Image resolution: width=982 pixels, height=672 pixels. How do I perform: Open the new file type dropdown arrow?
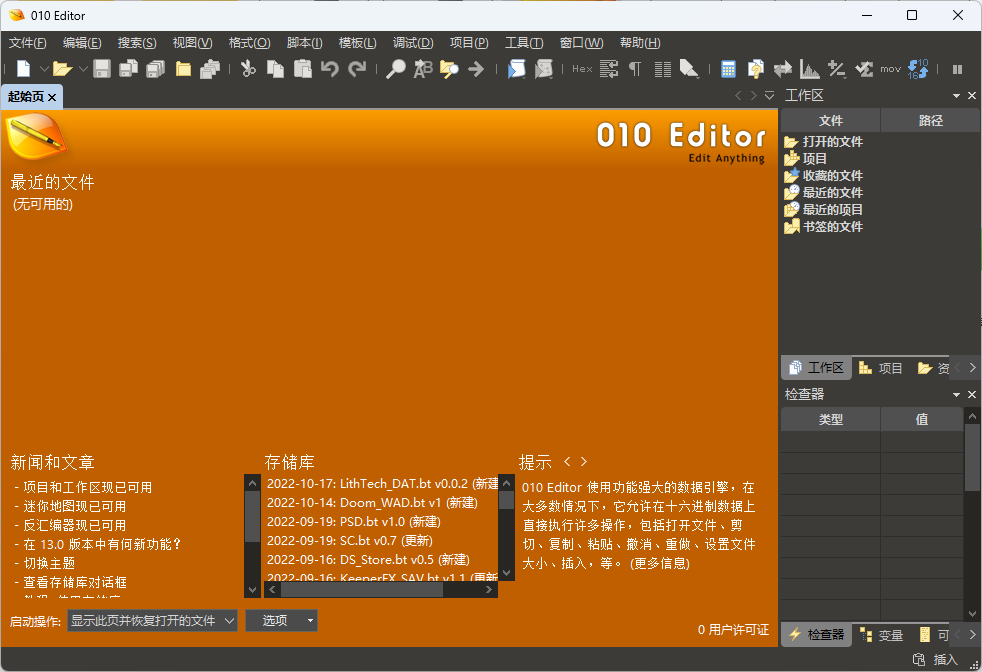44,69
